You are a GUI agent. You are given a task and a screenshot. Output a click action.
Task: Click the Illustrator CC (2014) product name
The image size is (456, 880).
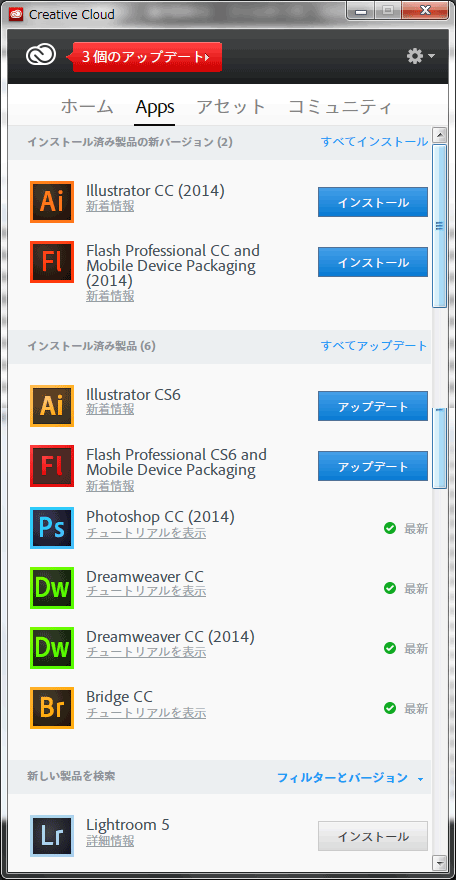(x=155, y=191)
